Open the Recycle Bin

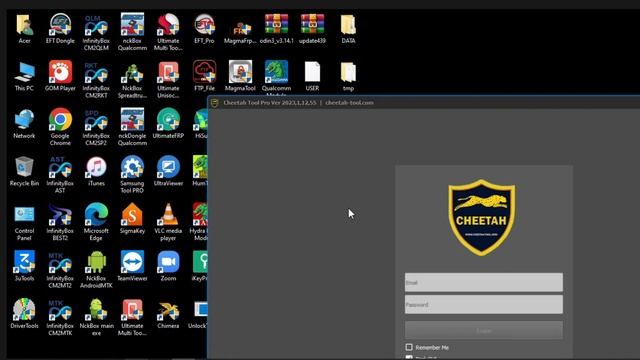pyautogui.click(x=24, y=168)
